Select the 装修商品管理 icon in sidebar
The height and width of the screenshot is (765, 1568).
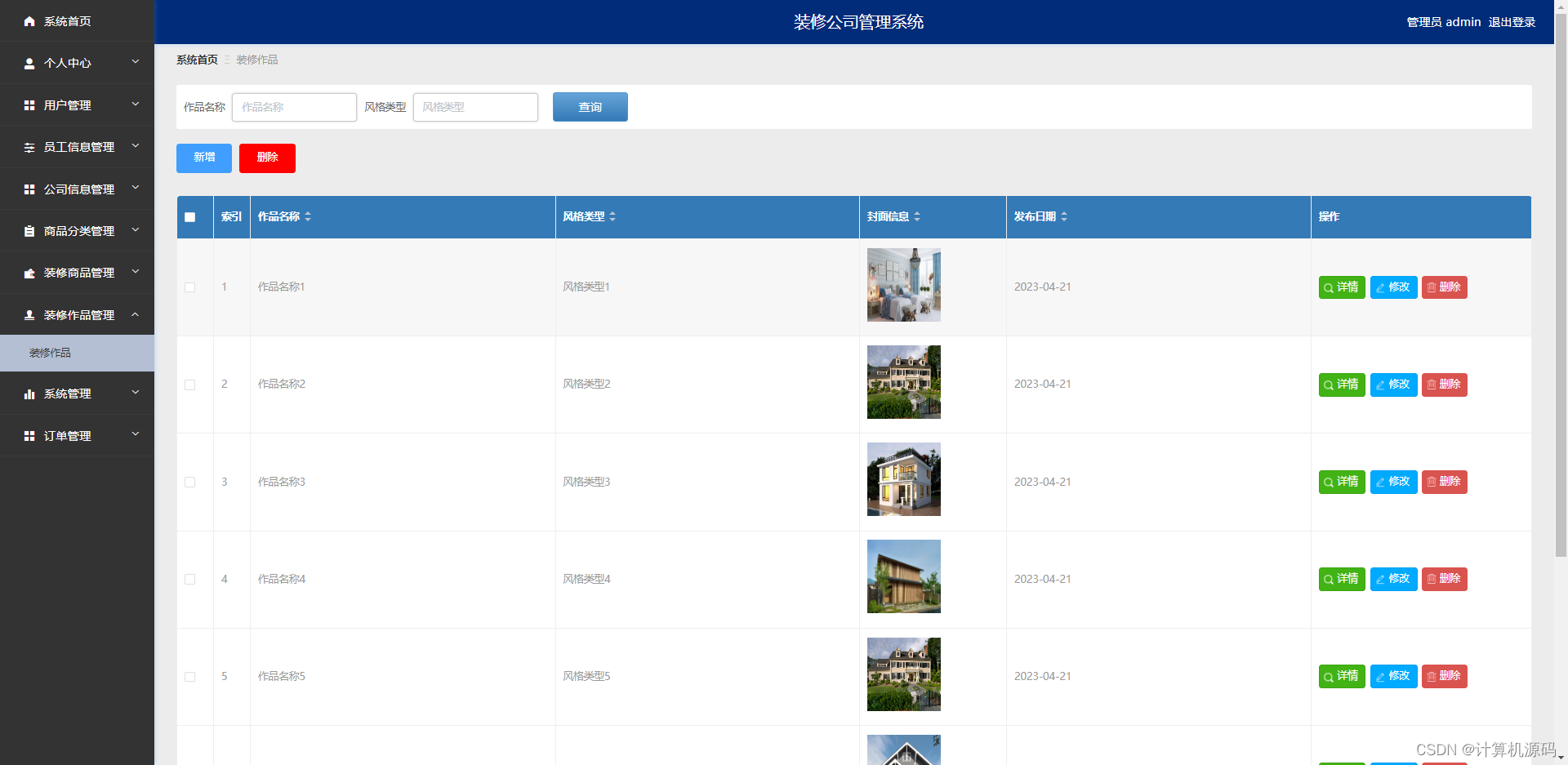coord(29,273)
